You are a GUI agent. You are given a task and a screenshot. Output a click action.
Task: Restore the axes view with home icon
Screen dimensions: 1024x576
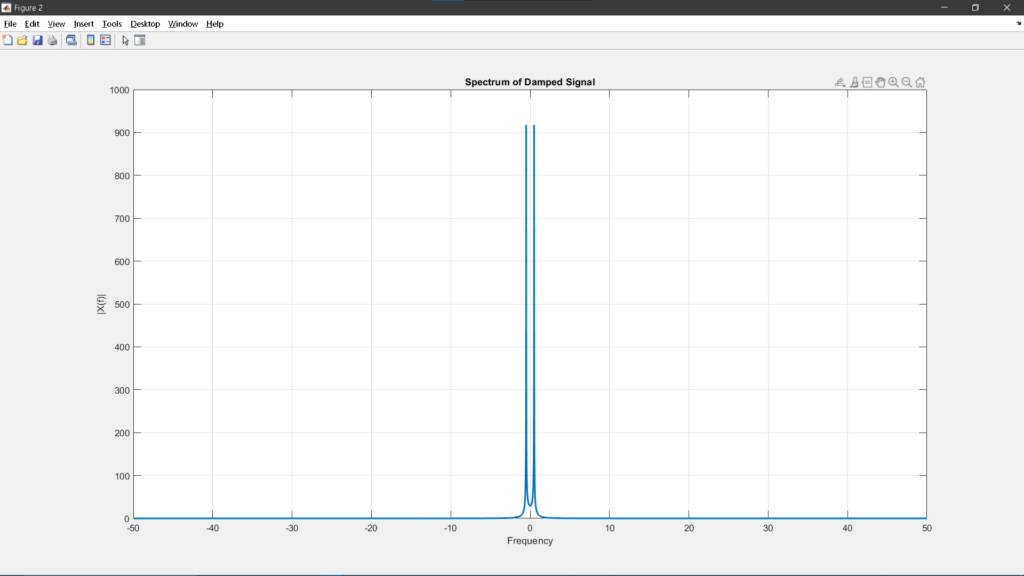pos(920,82)
